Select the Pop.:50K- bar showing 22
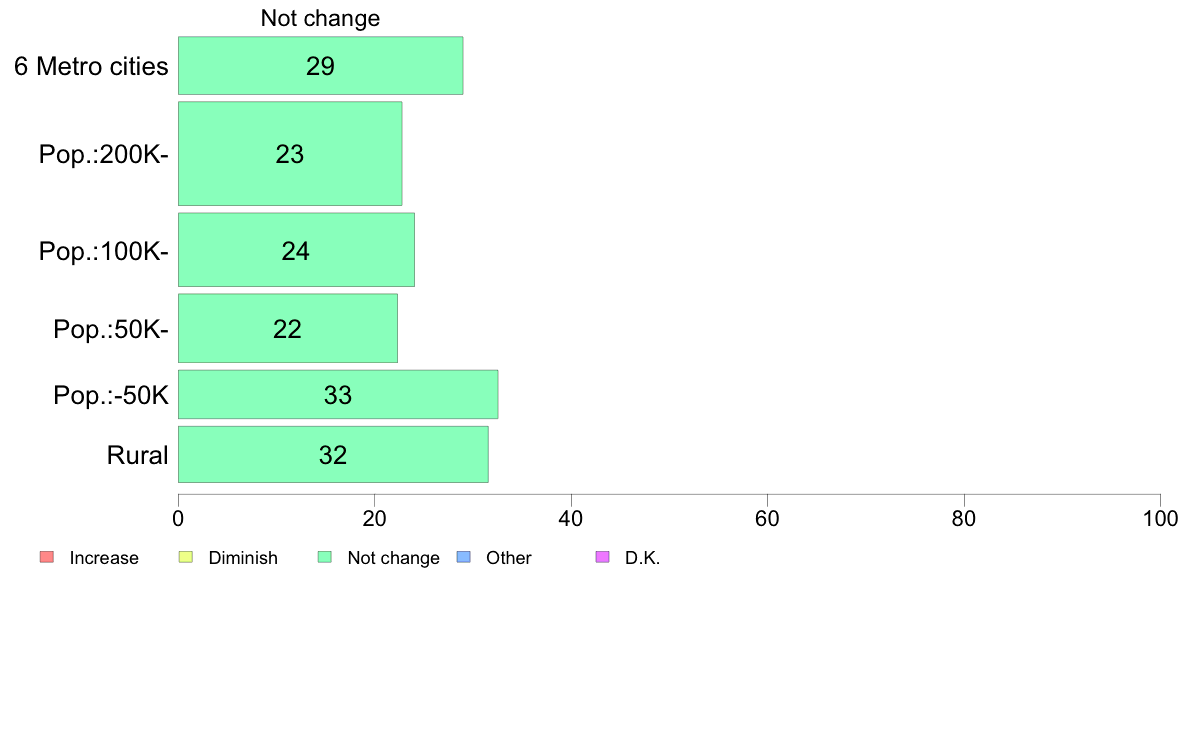This screenshot has width=1188, height=736. [x=288, y=328]
